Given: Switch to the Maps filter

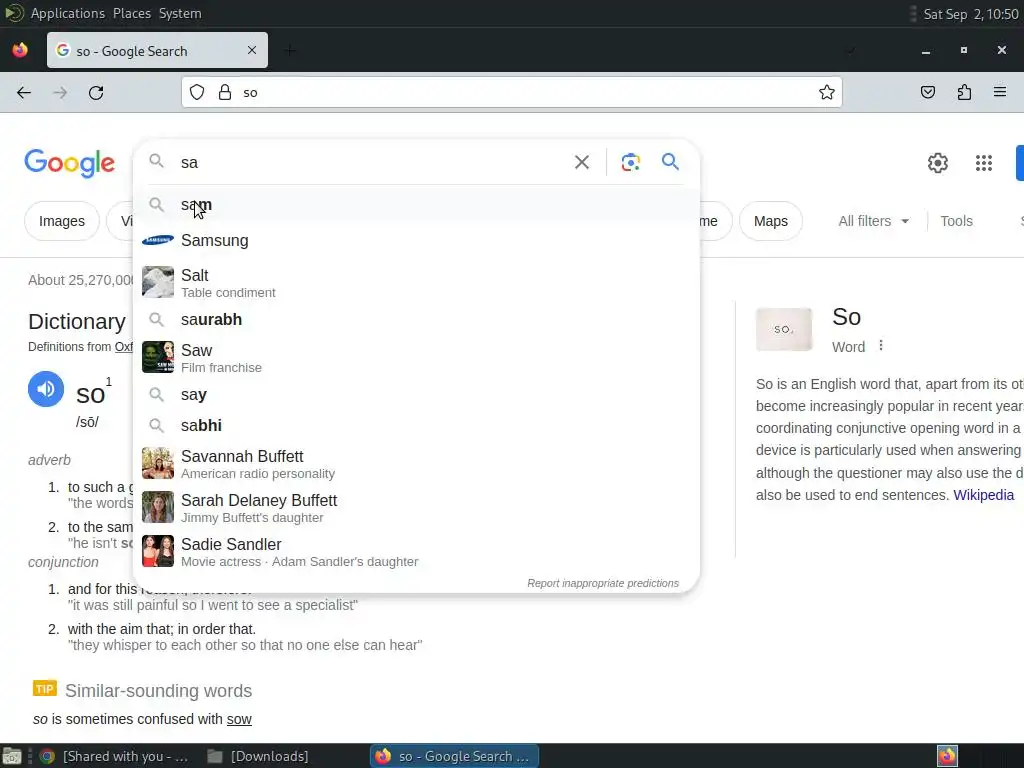Looking at the screenshot, I should click(771, 221).
